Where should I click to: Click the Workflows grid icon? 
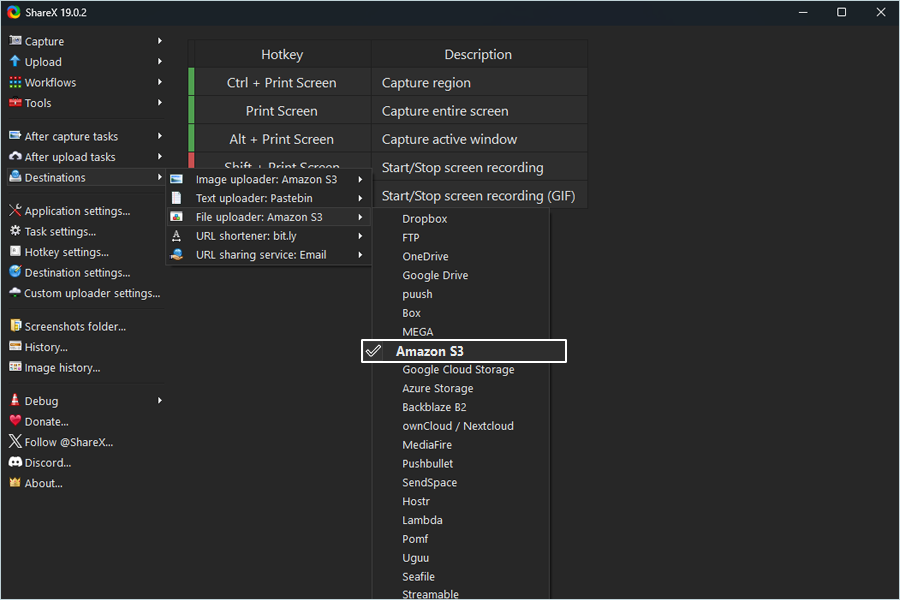[x=15, y=83]
